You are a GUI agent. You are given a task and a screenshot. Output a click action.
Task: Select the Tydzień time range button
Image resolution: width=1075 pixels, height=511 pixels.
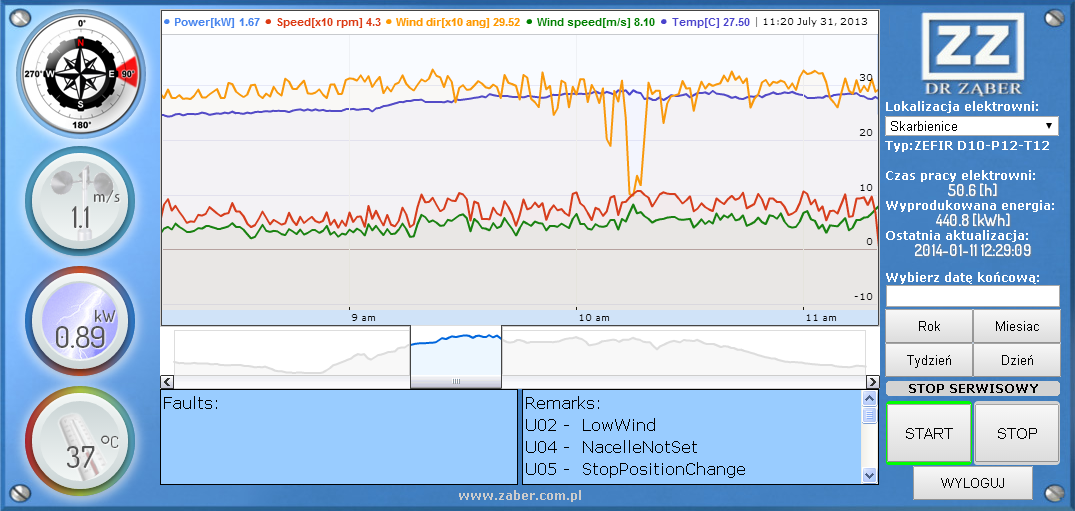point(929,360)
